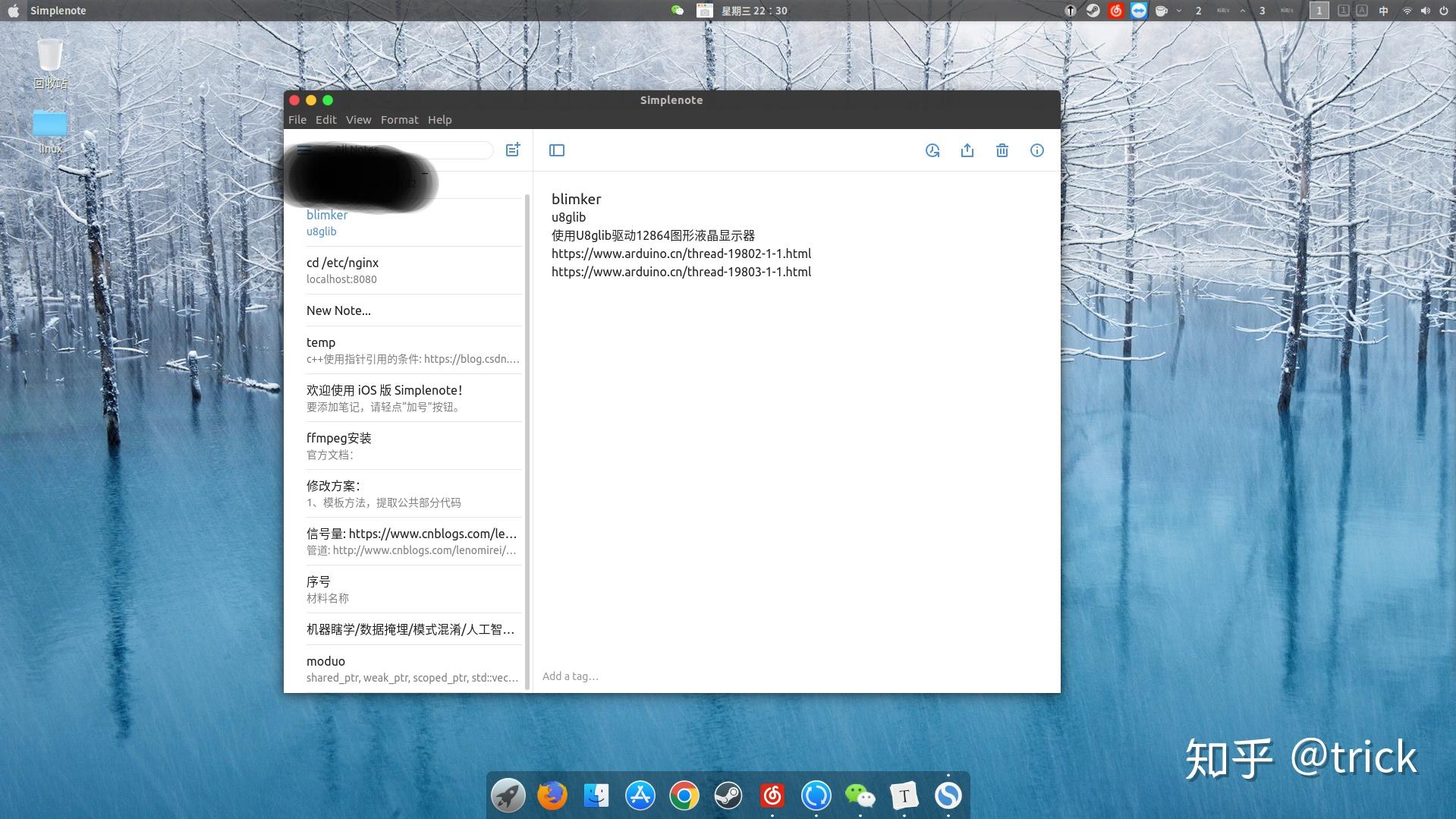
Task: Open the note history icon
Action: 932,150
